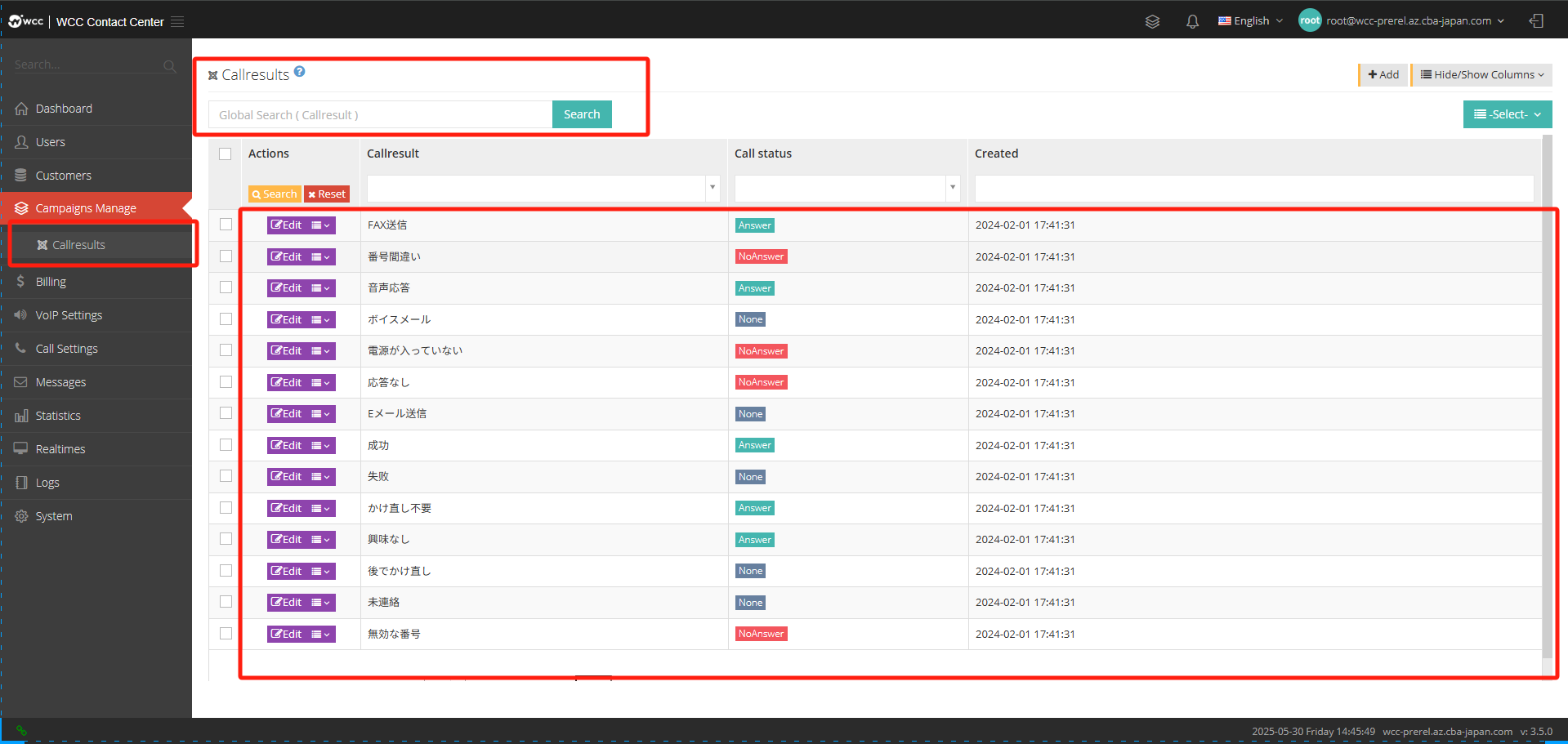Toggle the select-all checkbox in header
The image size is (1568, 744).
point(226,154)
